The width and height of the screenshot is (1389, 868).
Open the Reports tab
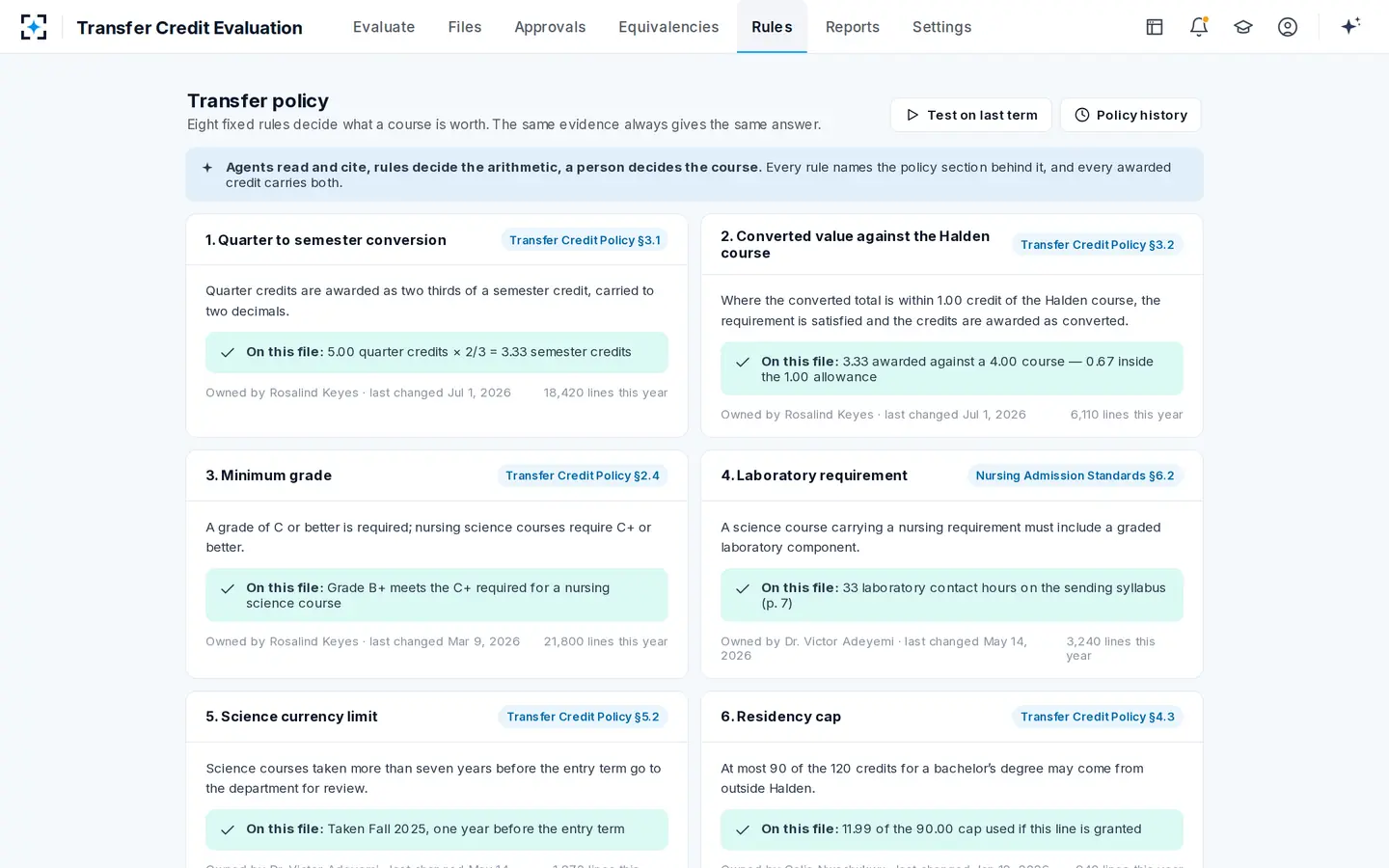pyautogui.click(x=853, y=27)
